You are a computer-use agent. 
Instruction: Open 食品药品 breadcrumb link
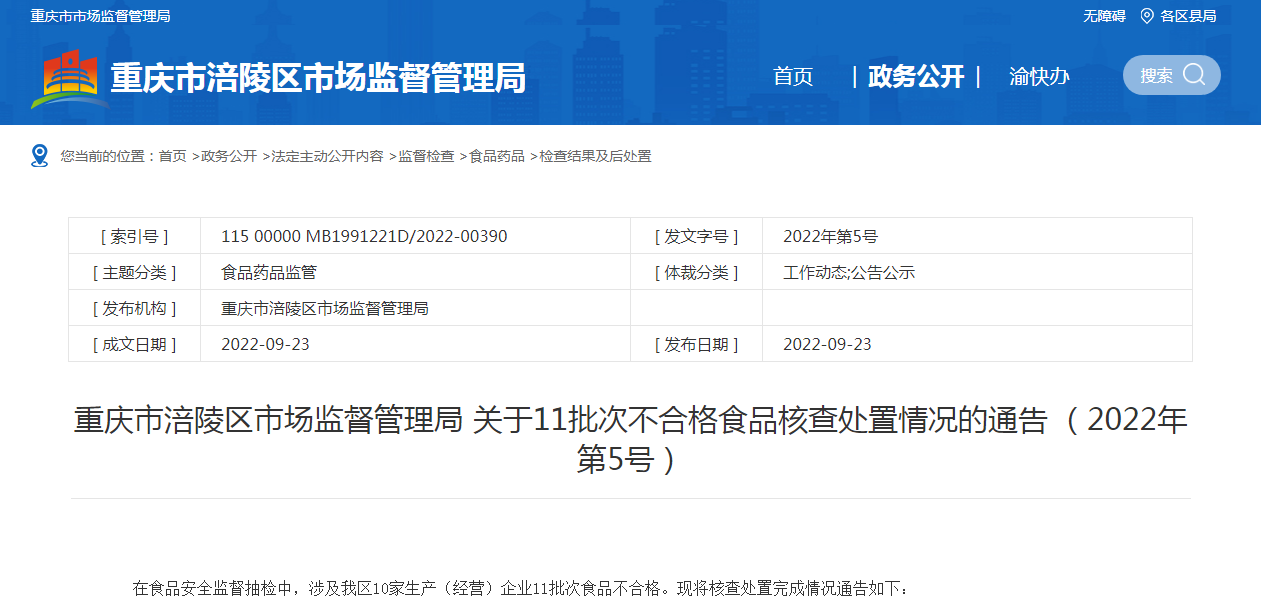(497, 156)
